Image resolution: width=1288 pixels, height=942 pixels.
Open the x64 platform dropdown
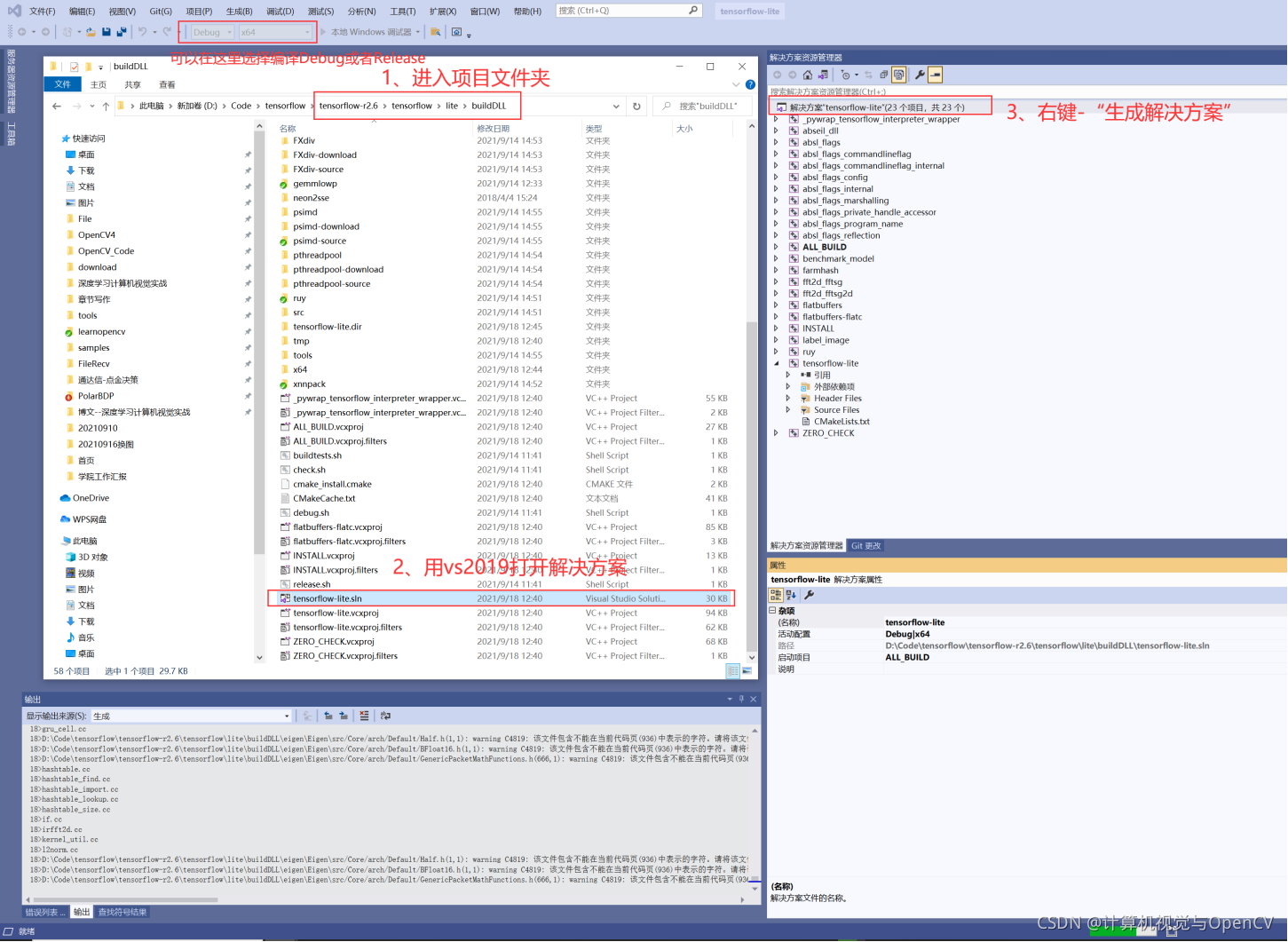click(275, 32)
